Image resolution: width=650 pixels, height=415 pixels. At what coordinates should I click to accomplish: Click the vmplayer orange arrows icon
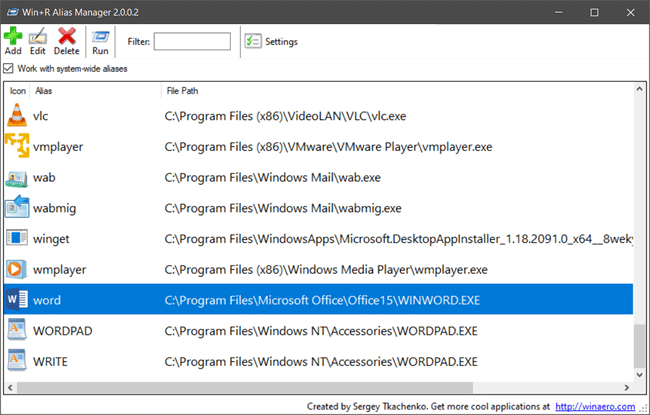point(17,146)
